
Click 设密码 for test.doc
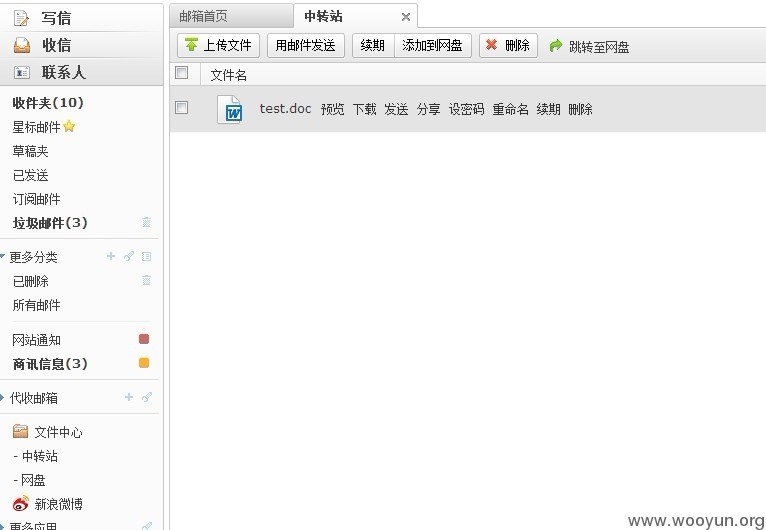coord(467,109)
